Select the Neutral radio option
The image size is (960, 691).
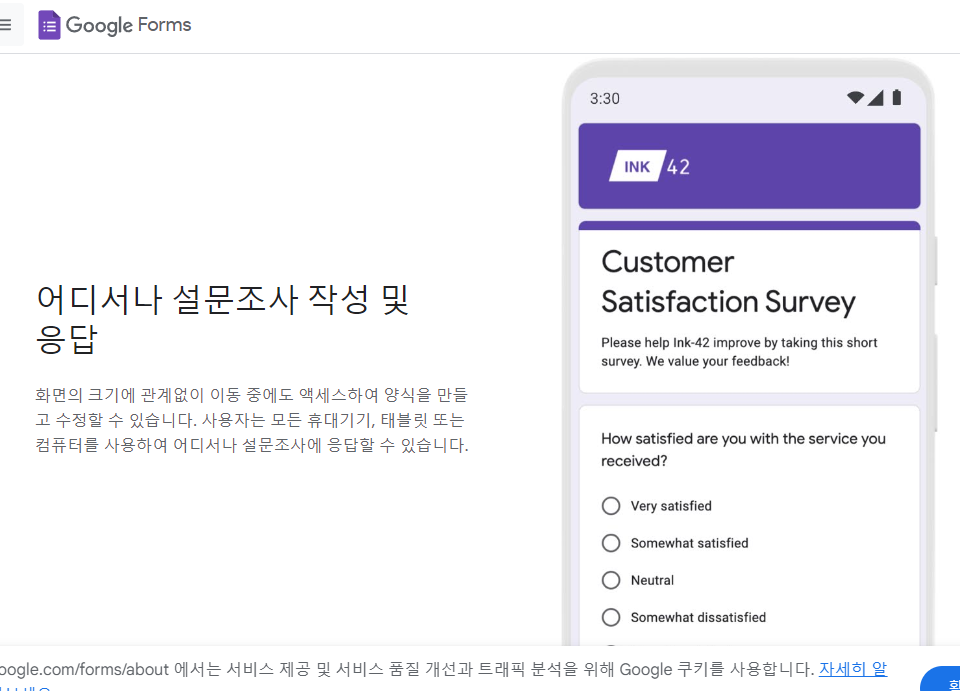[x=611, y=580]
